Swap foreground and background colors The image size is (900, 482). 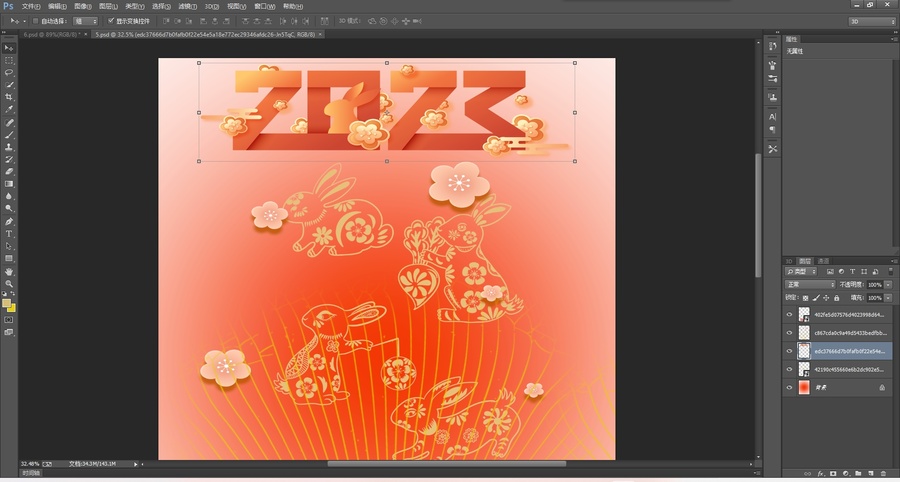(x=13, y=294)
